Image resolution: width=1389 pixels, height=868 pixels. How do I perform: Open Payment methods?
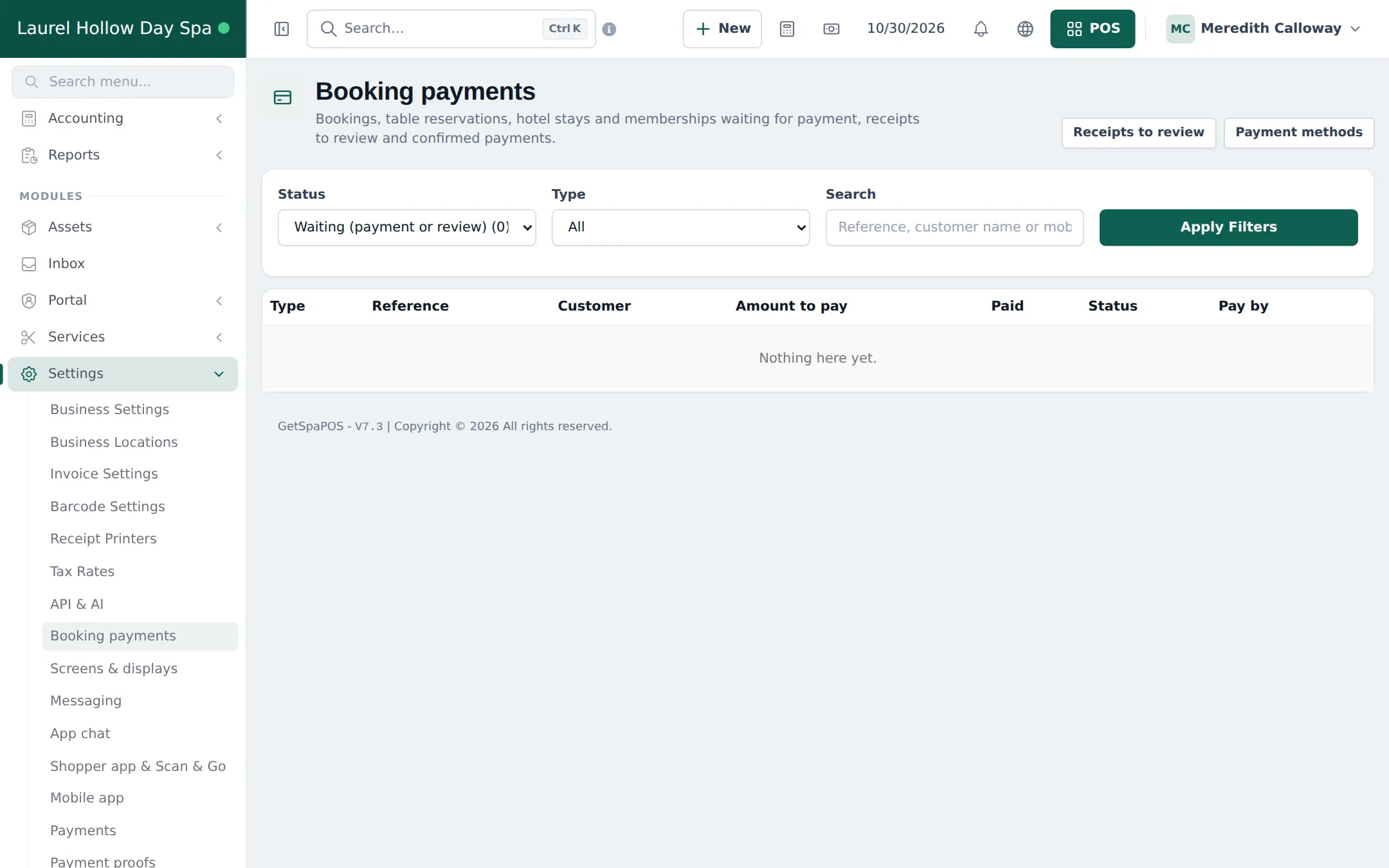(1298, 132)
